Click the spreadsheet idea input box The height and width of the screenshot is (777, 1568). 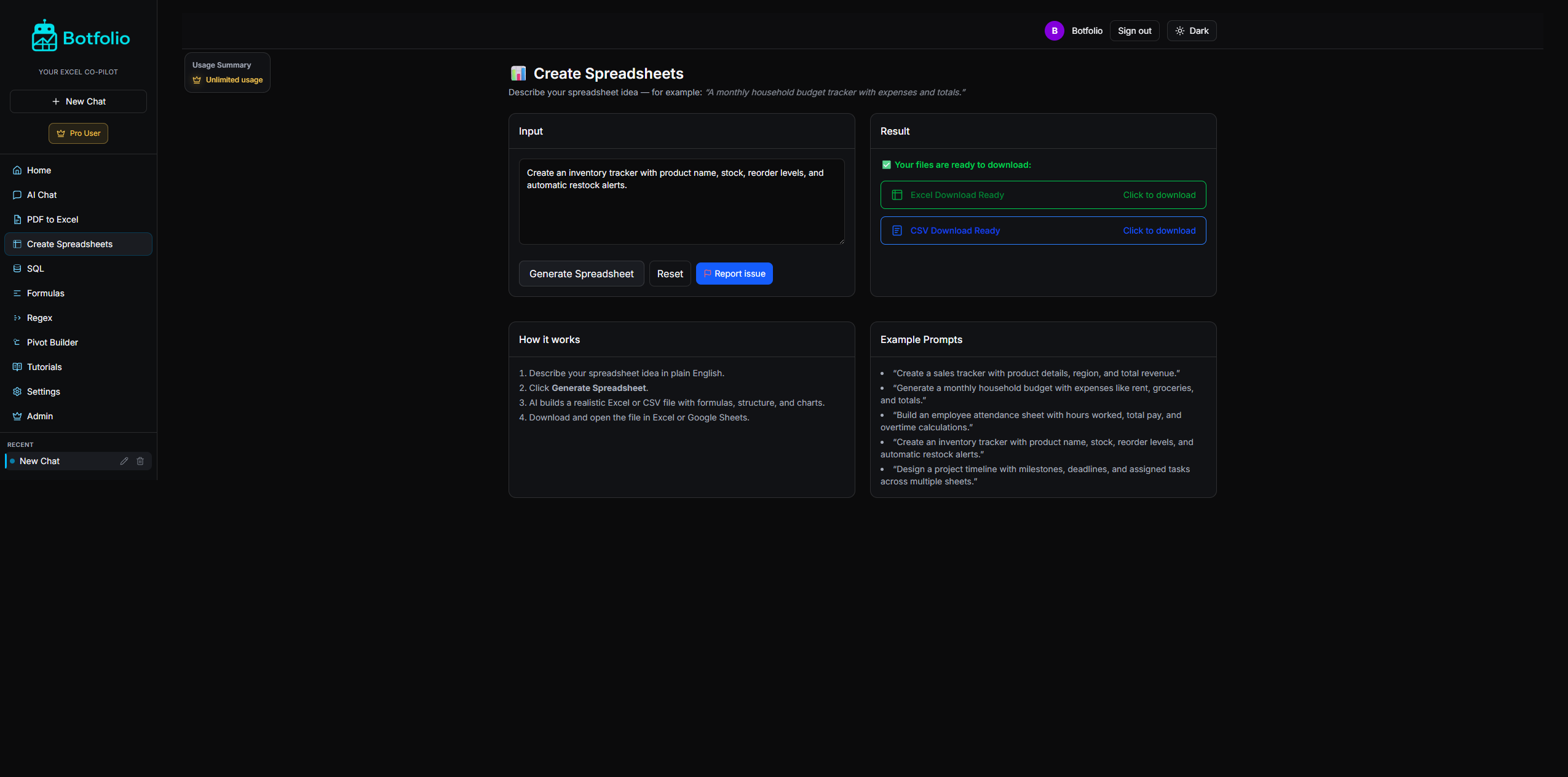[681, 202]
